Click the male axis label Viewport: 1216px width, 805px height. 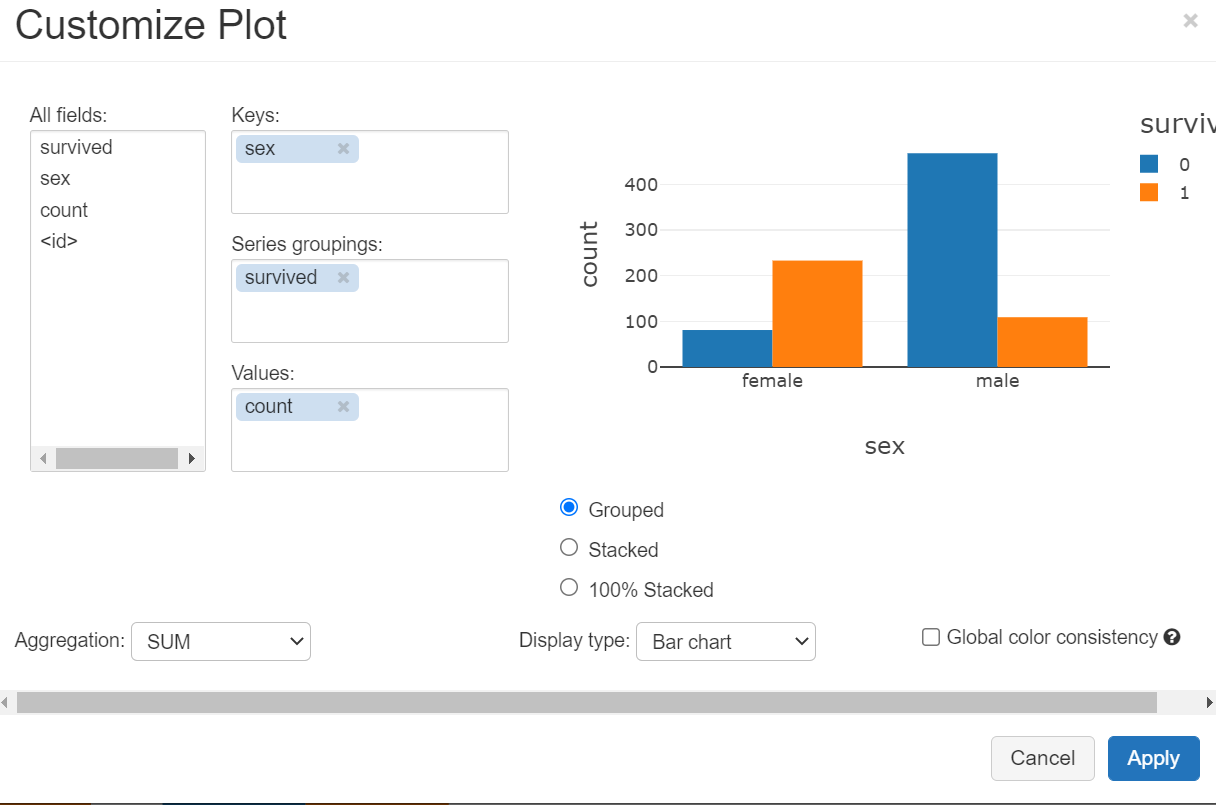[997, 381]
